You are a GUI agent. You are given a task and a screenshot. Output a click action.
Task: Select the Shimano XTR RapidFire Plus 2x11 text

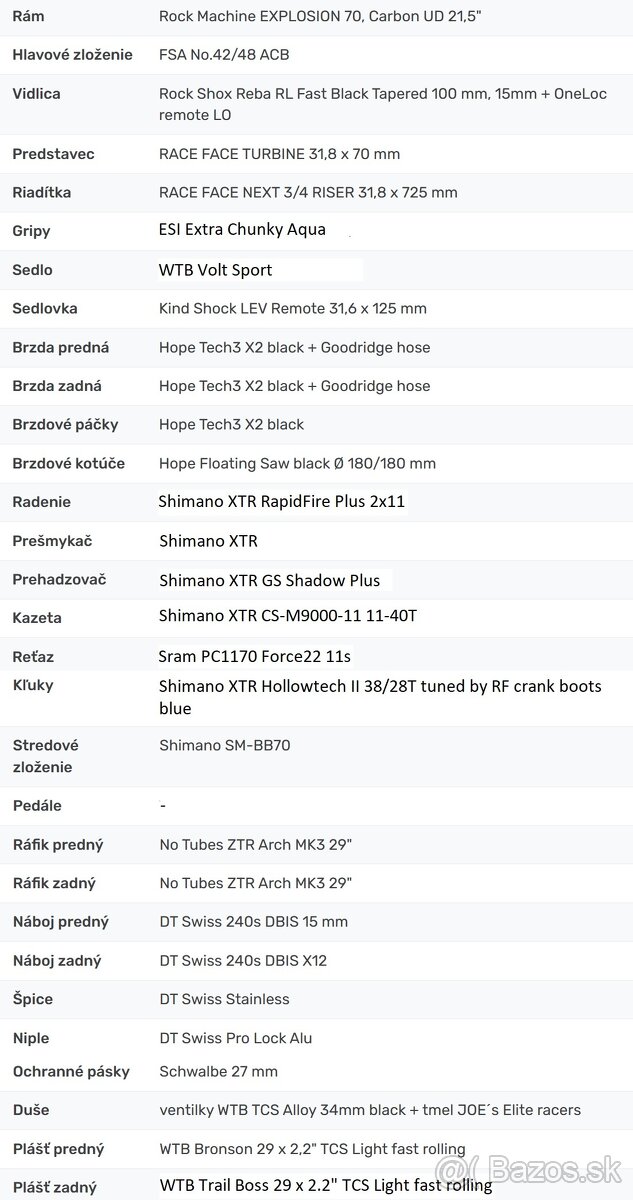[281, 502]
